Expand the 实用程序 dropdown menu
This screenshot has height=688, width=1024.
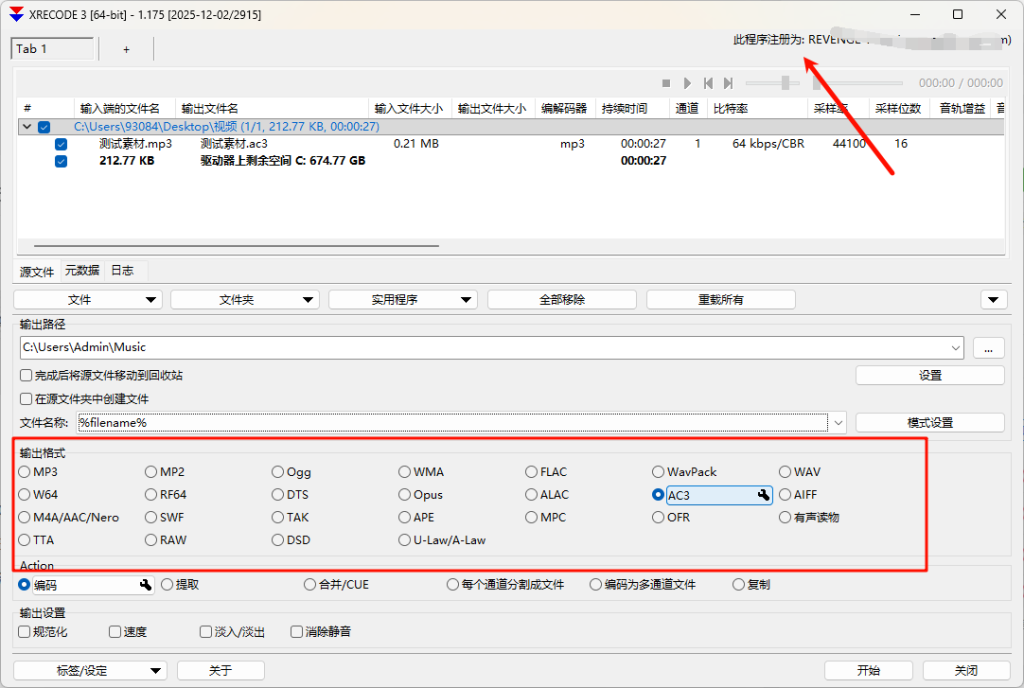click(403, 300)
